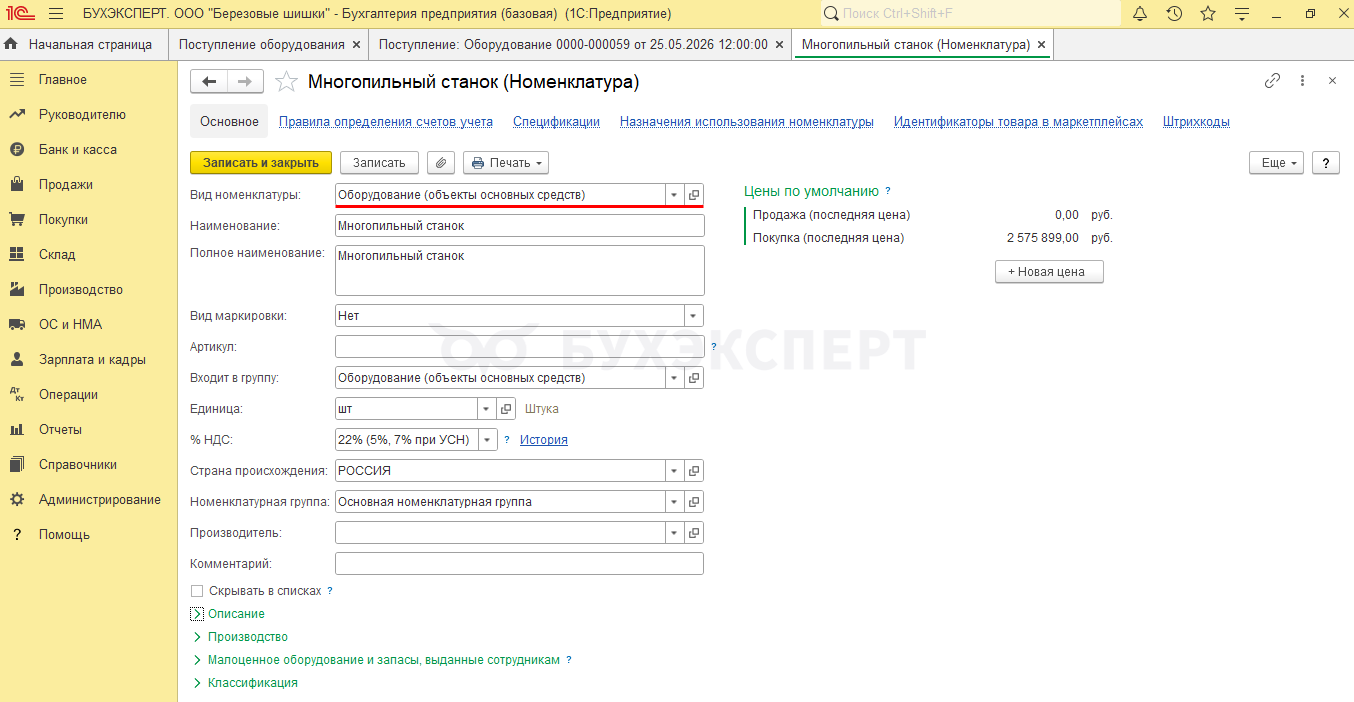Open Производство section in sidebar
This screenshot has width=1354, height=702.
[x=81, y=290]
